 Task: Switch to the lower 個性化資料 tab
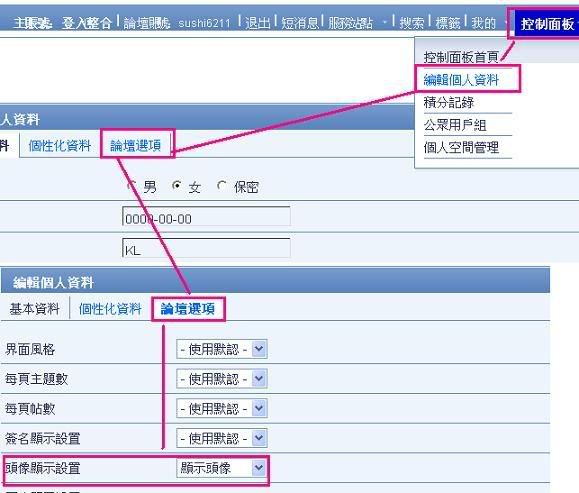110,309
